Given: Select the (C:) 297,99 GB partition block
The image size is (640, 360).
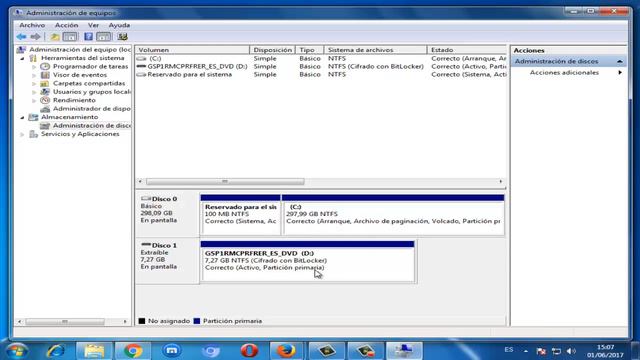Looking at the screenshot, I should (393, 215).
